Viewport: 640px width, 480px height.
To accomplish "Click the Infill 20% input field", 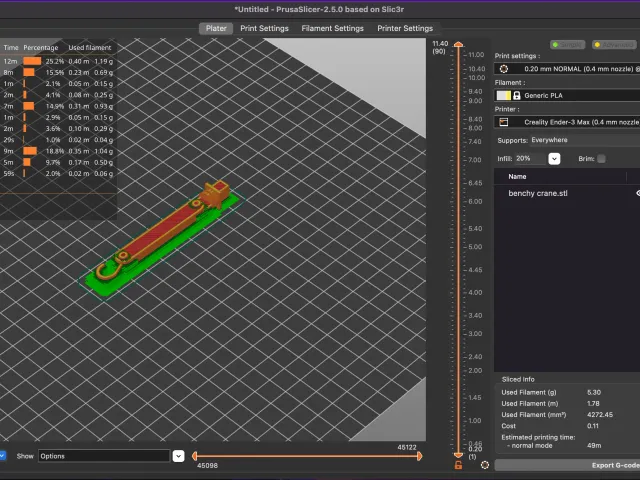I will point(530,159).
